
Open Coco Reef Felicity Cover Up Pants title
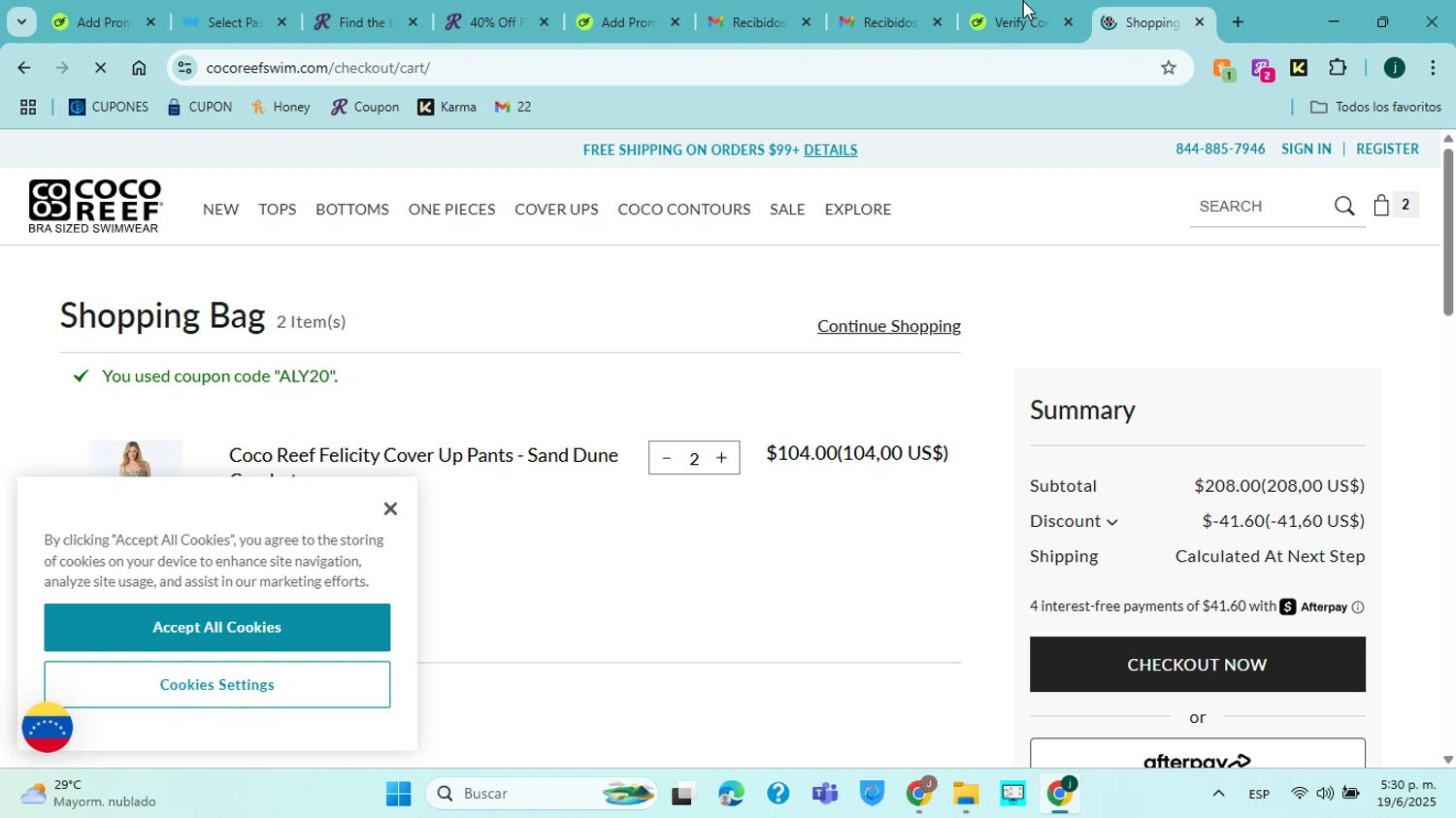pos(423,455)
